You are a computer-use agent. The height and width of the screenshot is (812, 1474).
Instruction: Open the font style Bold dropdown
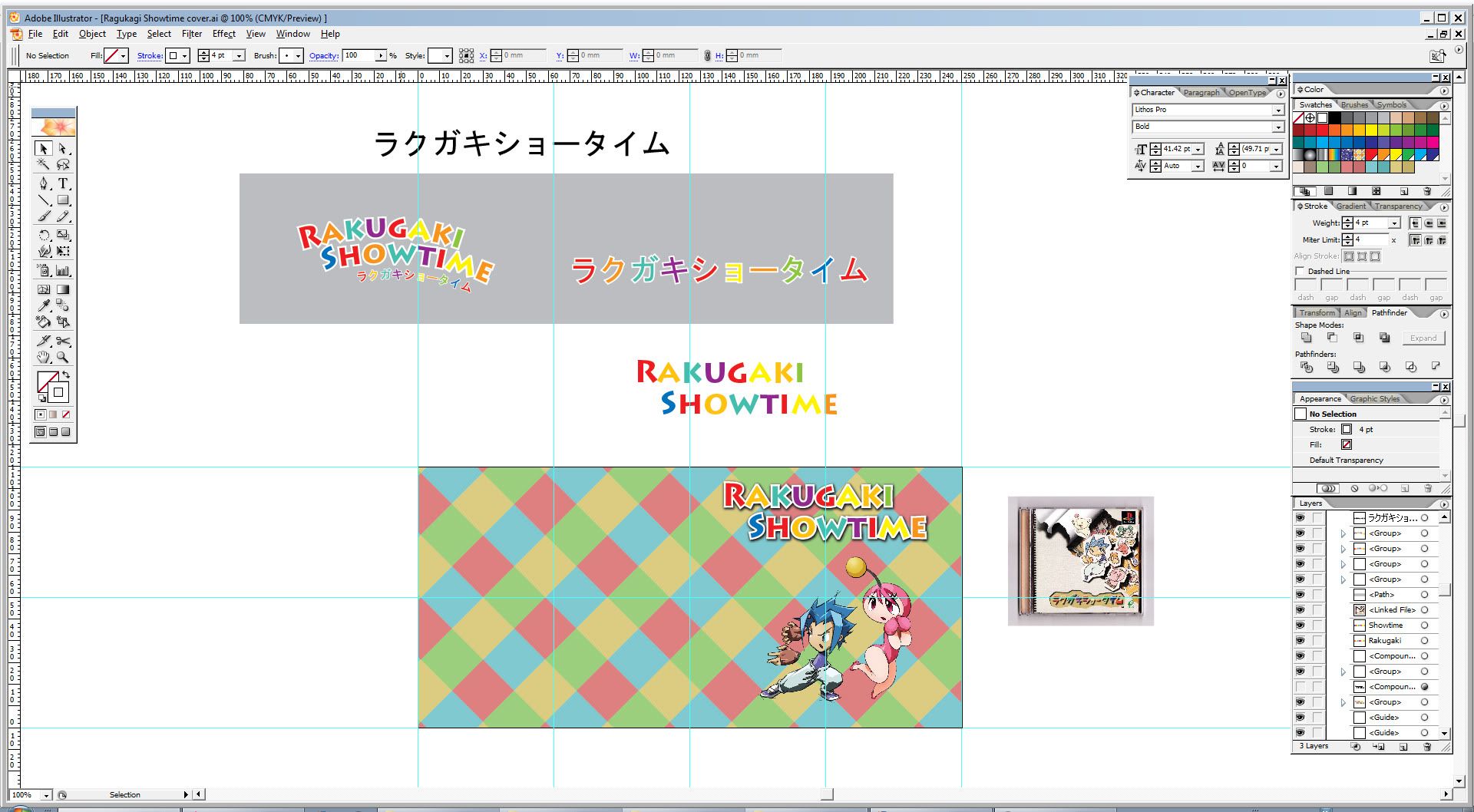pos(1278,127)
